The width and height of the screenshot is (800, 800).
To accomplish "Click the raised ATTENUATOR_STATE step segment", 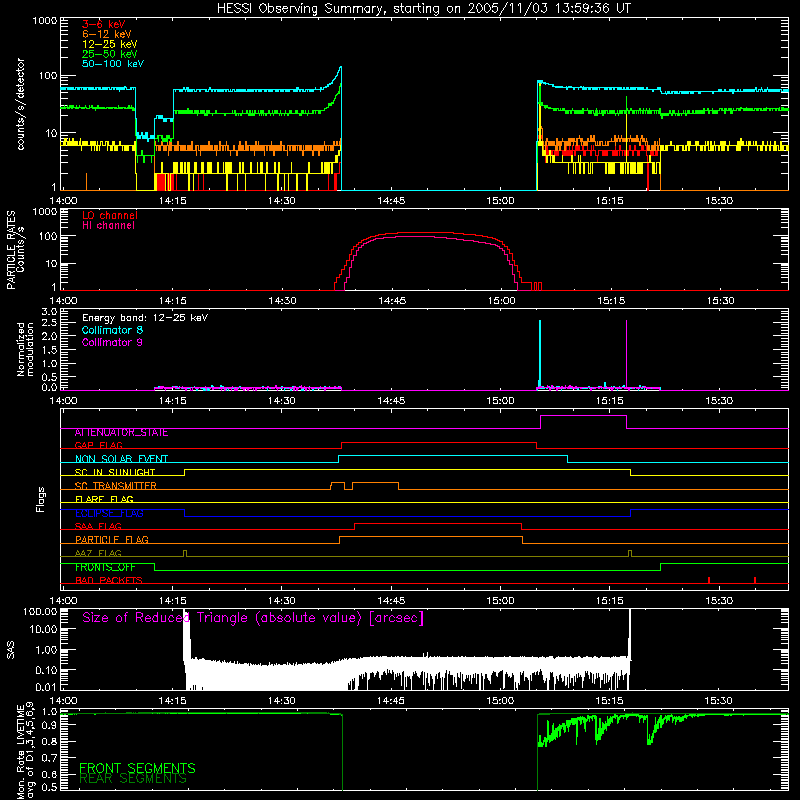I will (x=583, y=416).
